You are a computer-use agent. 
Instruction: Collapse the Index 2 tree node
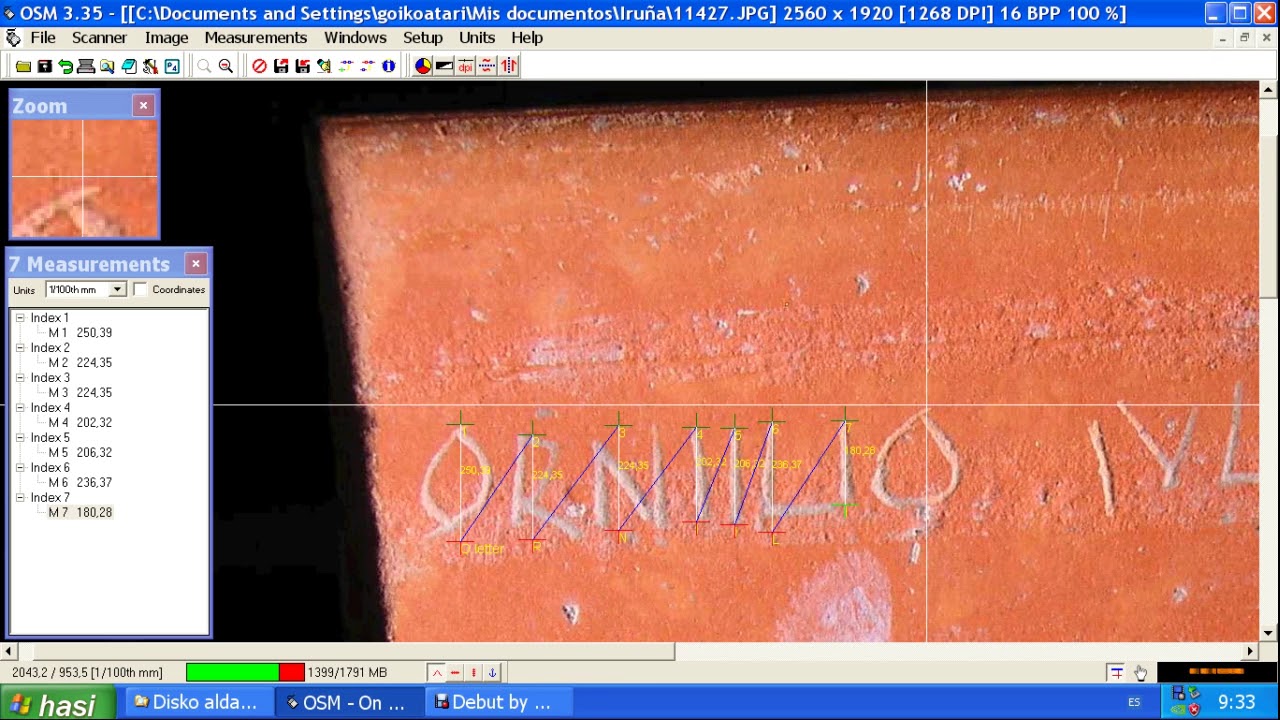(x=20, y=348)
